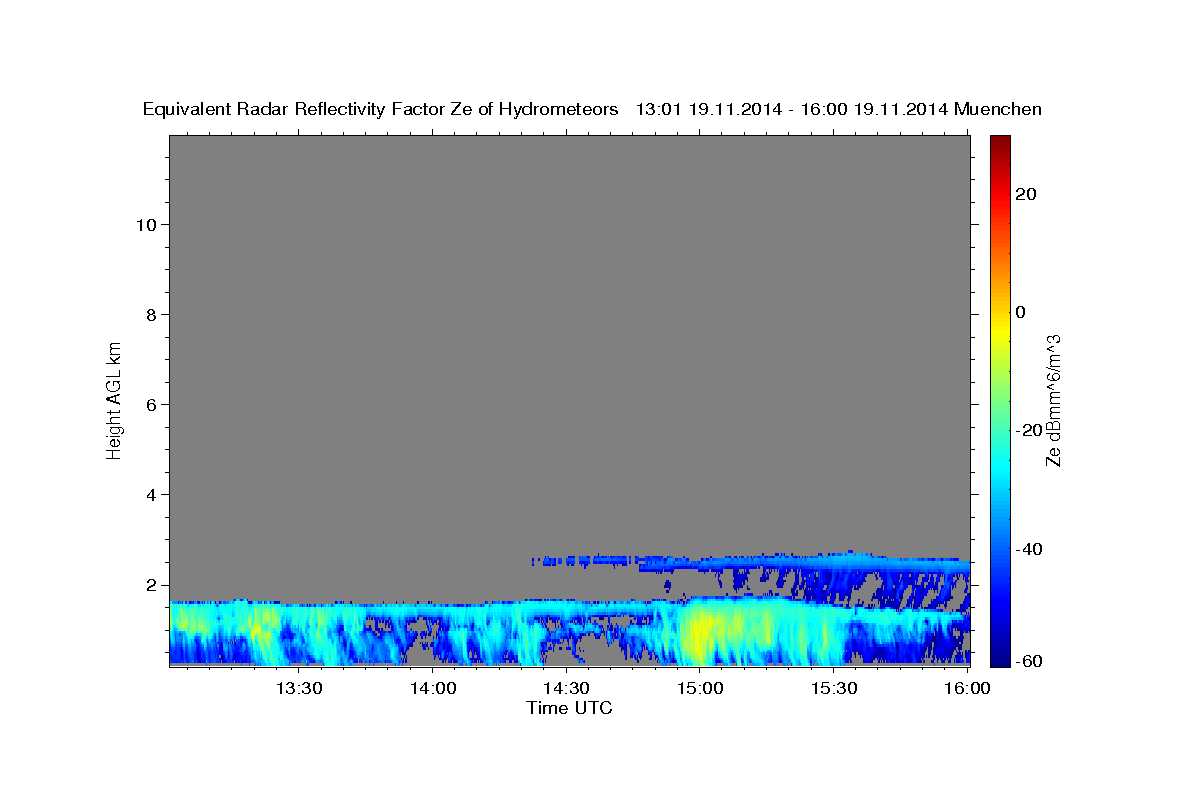The width and height of the screenshot is (1200, 800).
Task: Click the 15:30 time tick label
Action: tap(833, 688)
